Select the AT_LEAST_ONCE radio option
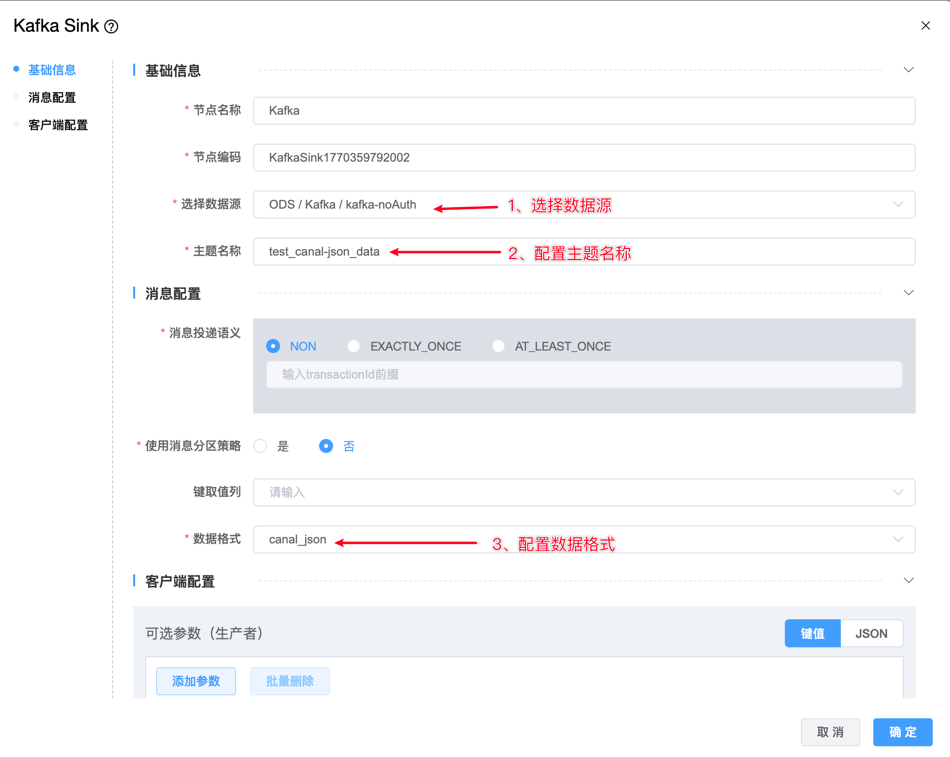Screen dimensions: 950x757 pyautogui.click(x=498, y=346)
